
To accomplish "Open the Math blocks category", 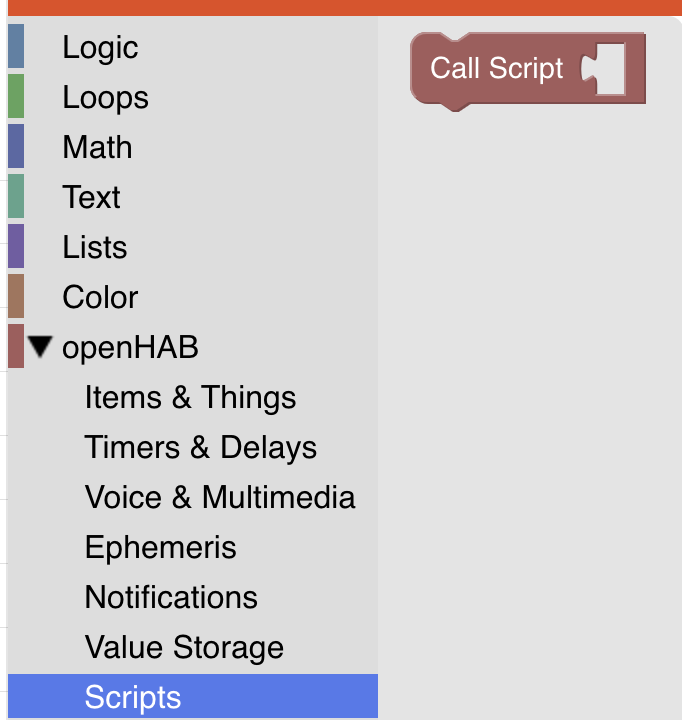I will click(97, 148).
